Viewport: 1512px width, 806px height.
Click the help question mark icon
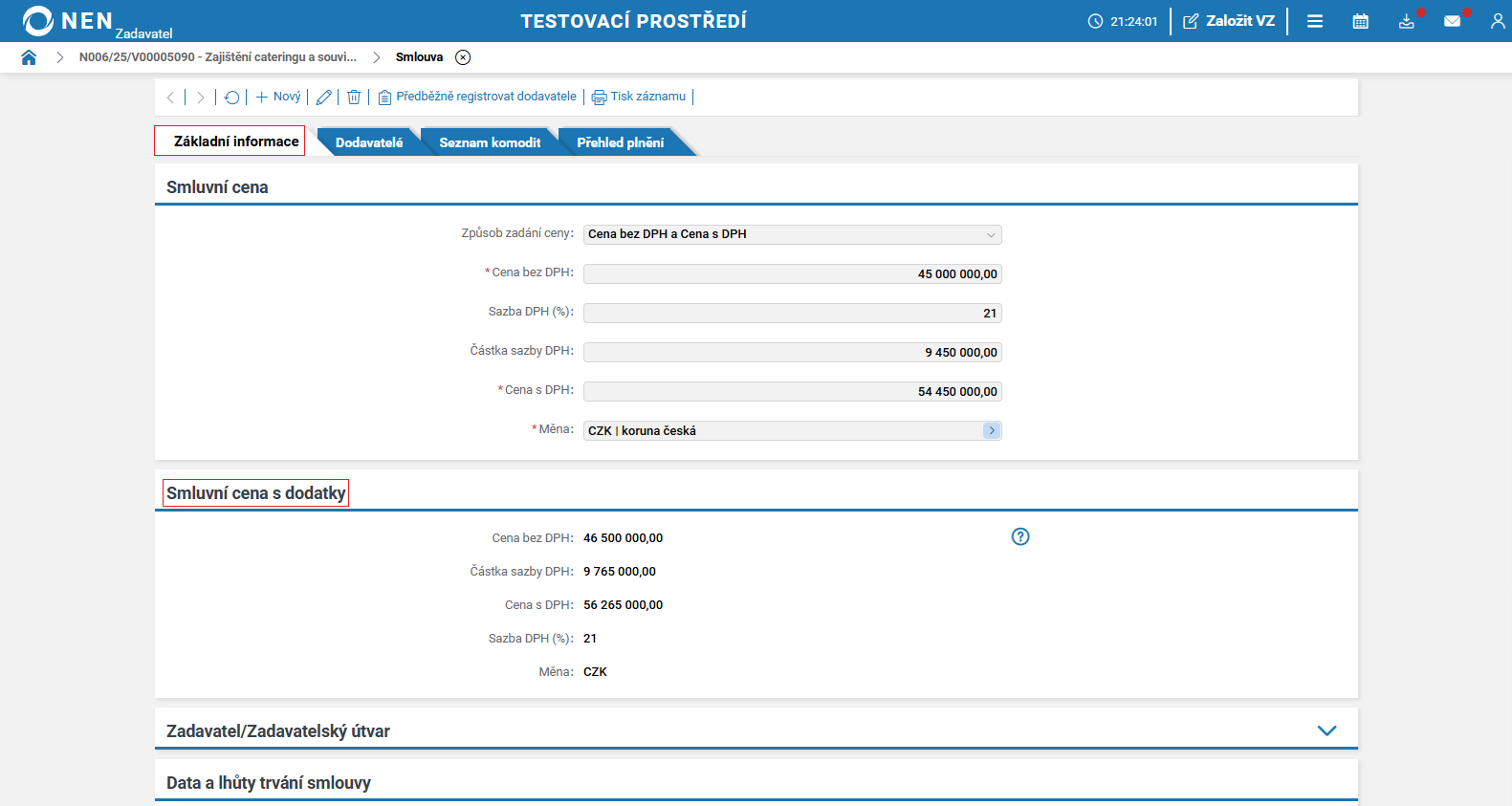pos(1020,537)
